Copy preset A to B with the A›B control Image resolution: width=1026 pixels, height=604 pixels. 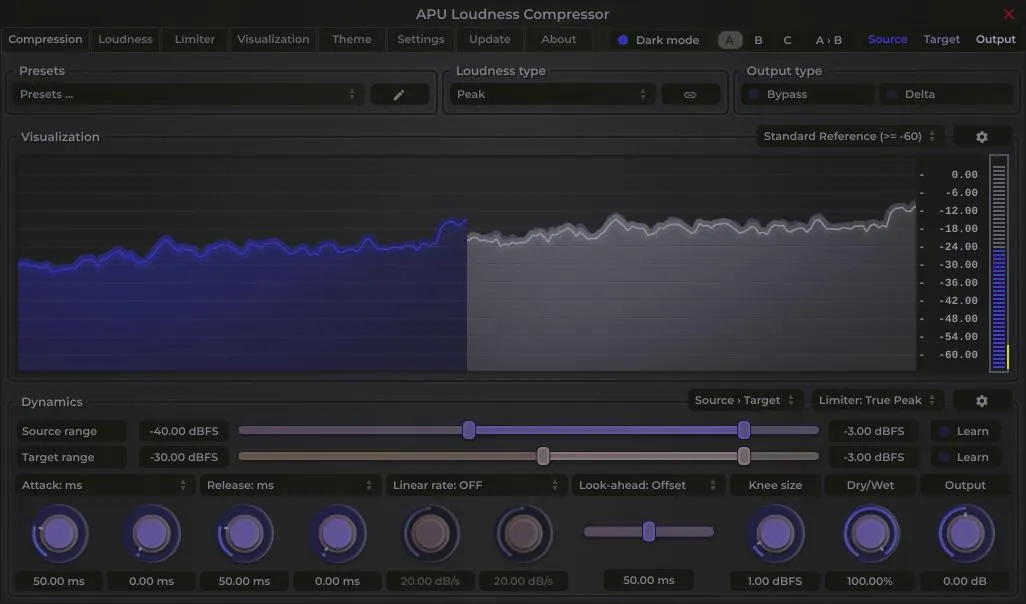click(x=830, y=39)
